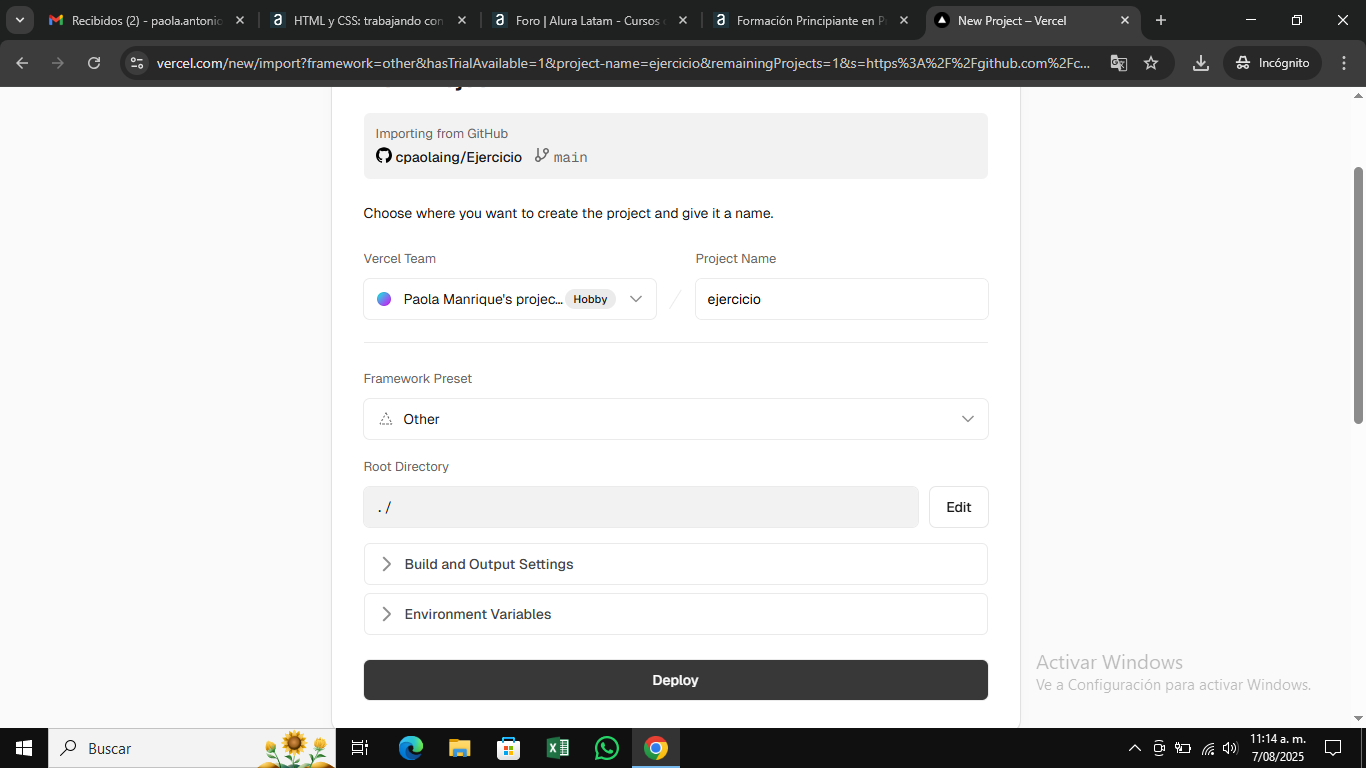
Task: Expand Build and Output Settings
Action: click(676, 564)
